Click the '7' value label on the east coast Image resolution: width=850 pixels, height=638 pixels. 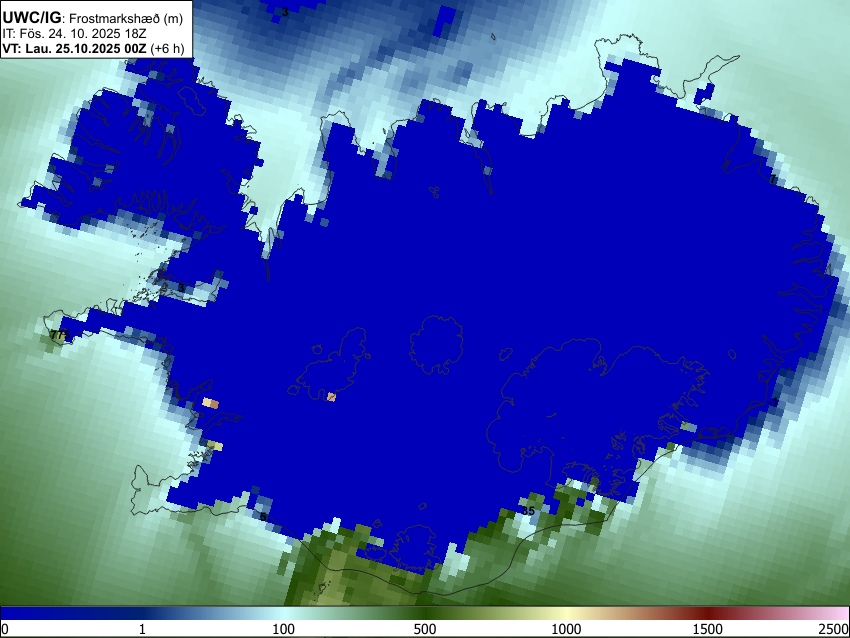773,179
